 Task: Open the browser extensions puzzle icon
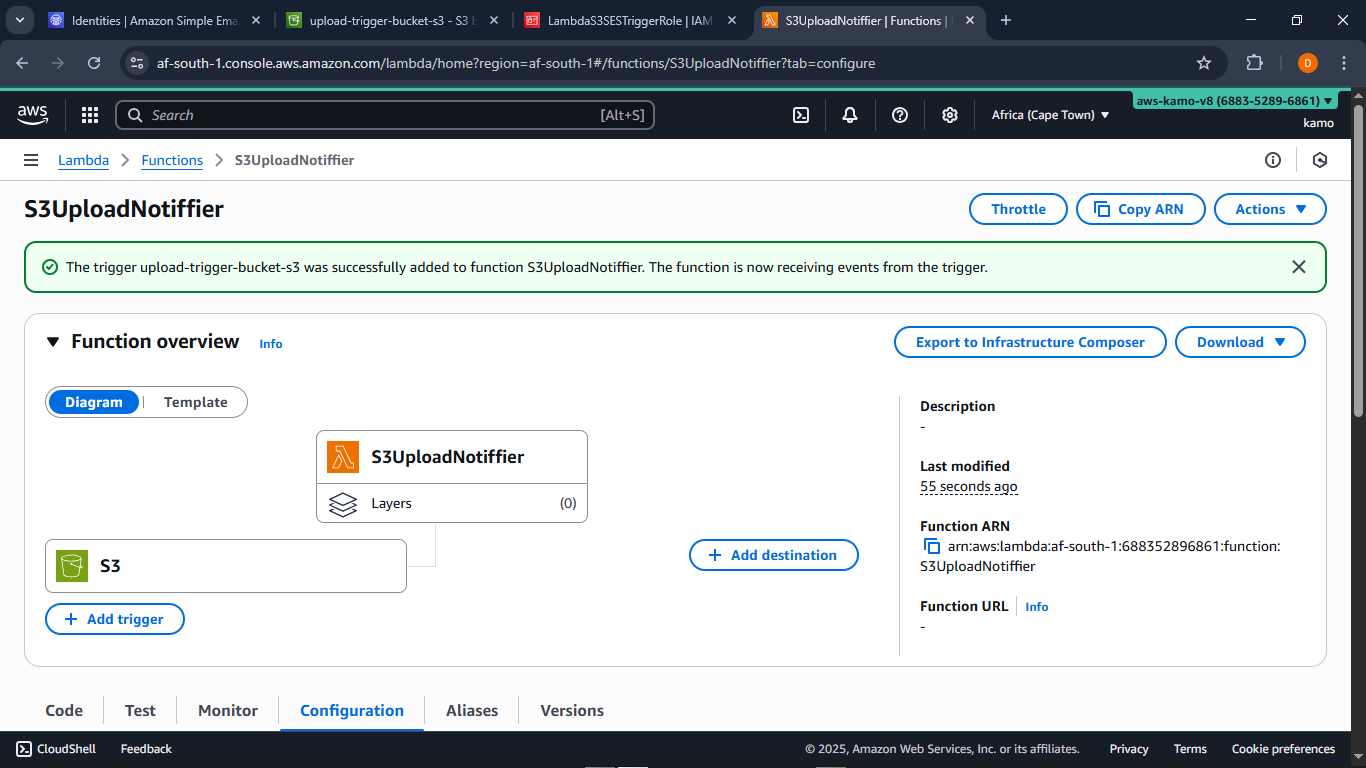click(x=1254, y=62)
